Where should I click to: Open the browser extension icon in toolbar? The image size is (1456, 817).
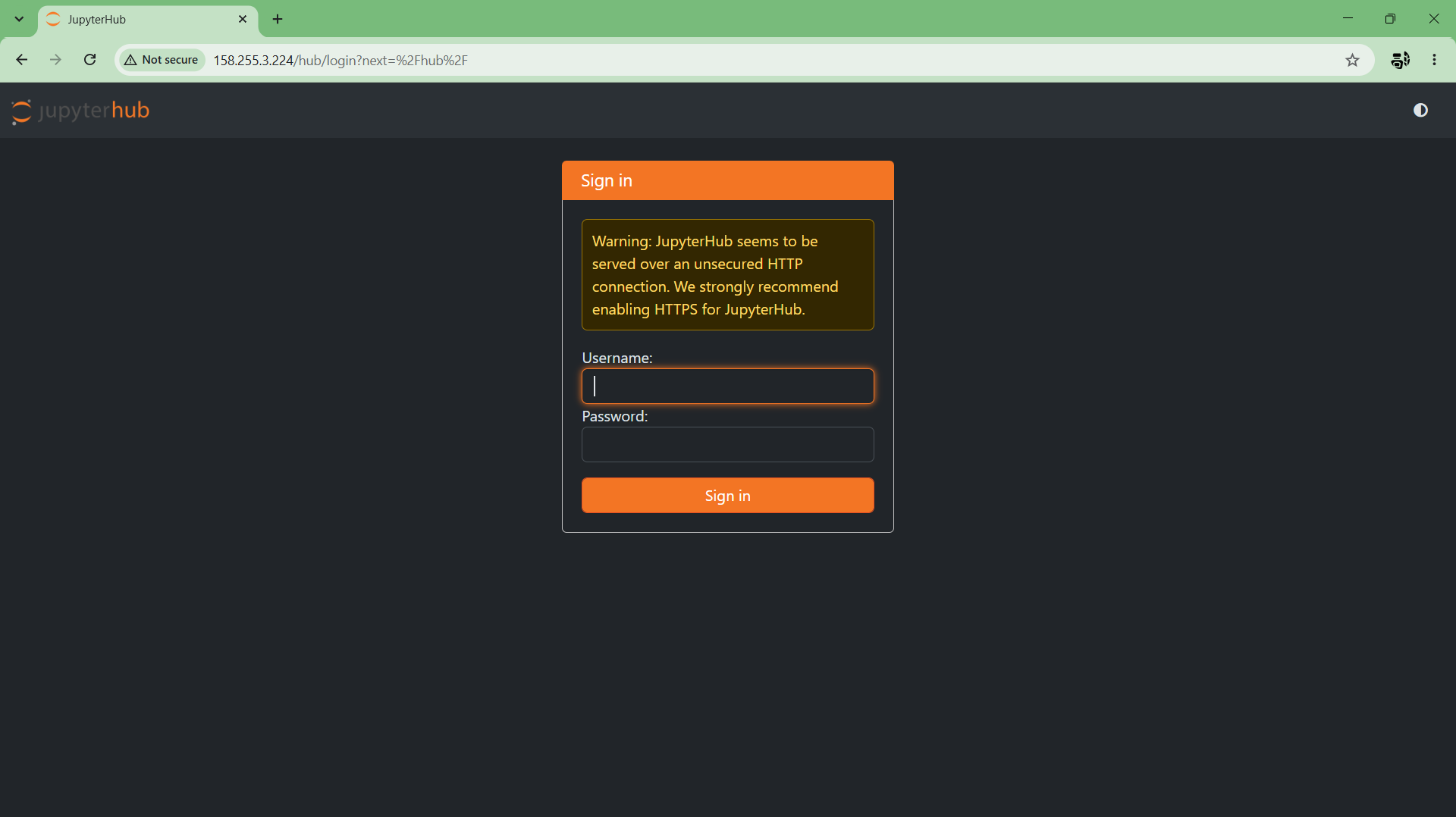click(x=1400, y=60)
